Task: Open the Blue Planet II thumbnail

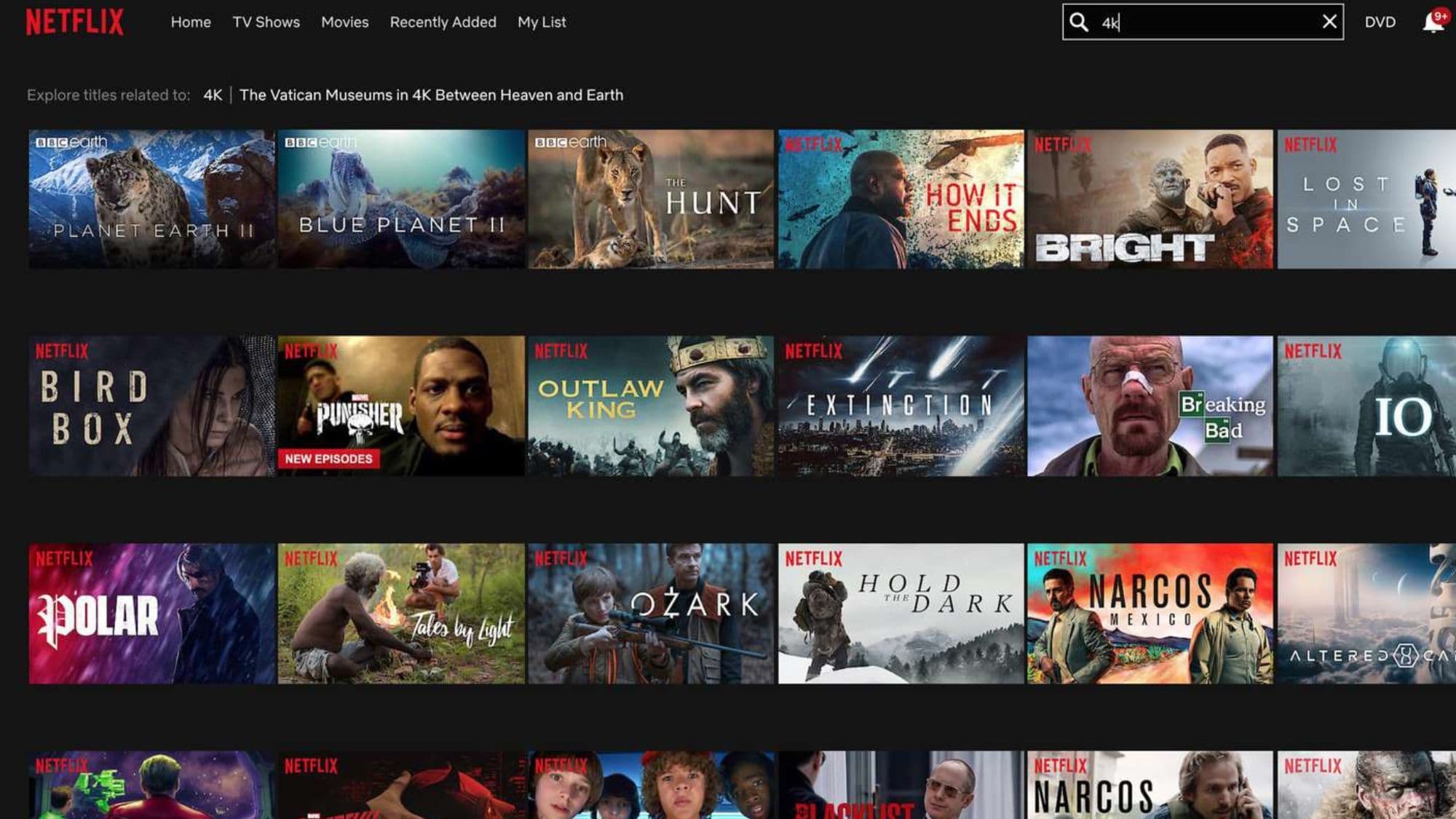Action: 401,199
